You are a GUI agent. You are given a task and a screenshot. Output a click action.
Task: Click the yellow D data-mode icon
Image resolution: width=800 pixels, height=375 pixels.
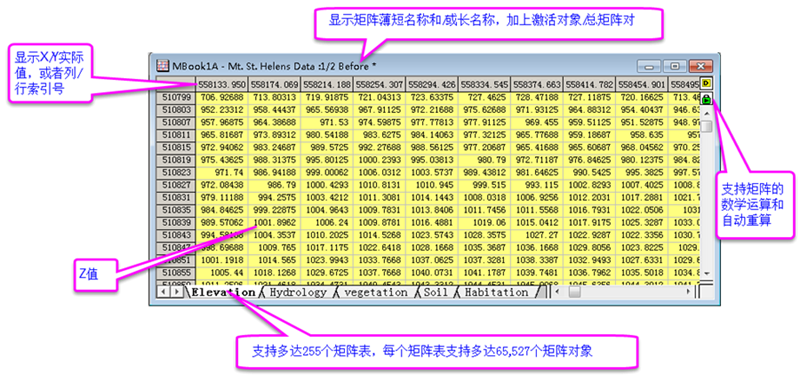pos(707,83)
